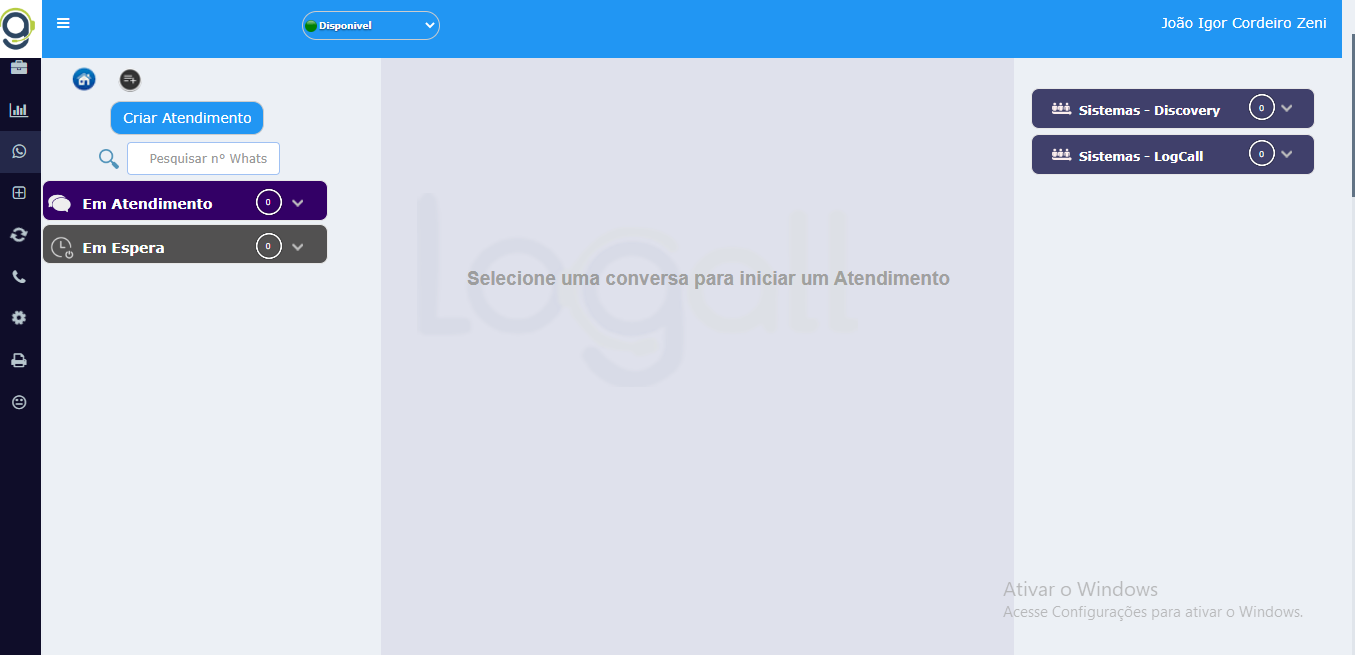This screenshot has width=1355, height=655.
Task: Click the user name João Igor Cordeiro Zeni
Action: (x=1244, y=23)
